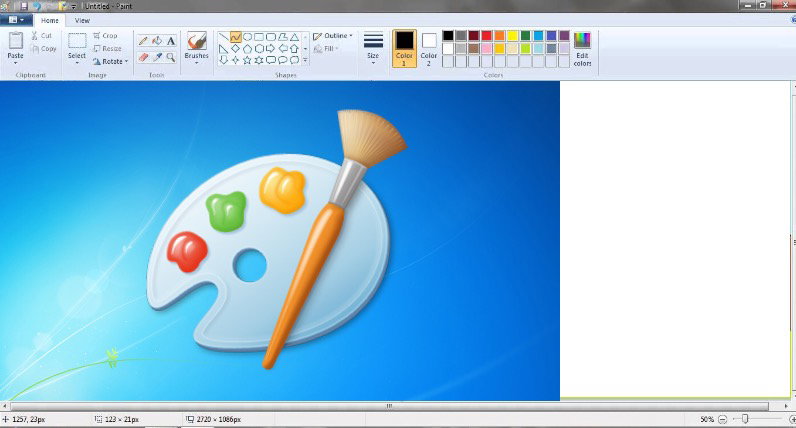
Task: Open the blue Paint file menu
Action: click(x=16, y=20)
